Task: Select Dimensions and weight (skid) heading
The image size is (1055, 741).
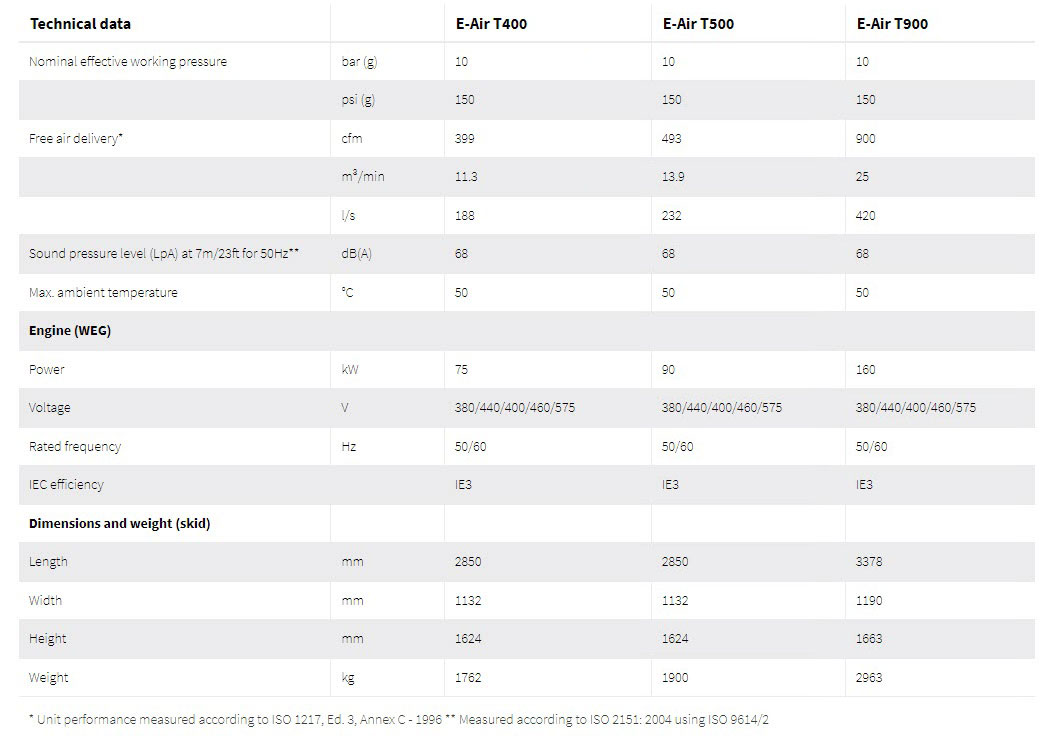Action: [x=120, y=523]
